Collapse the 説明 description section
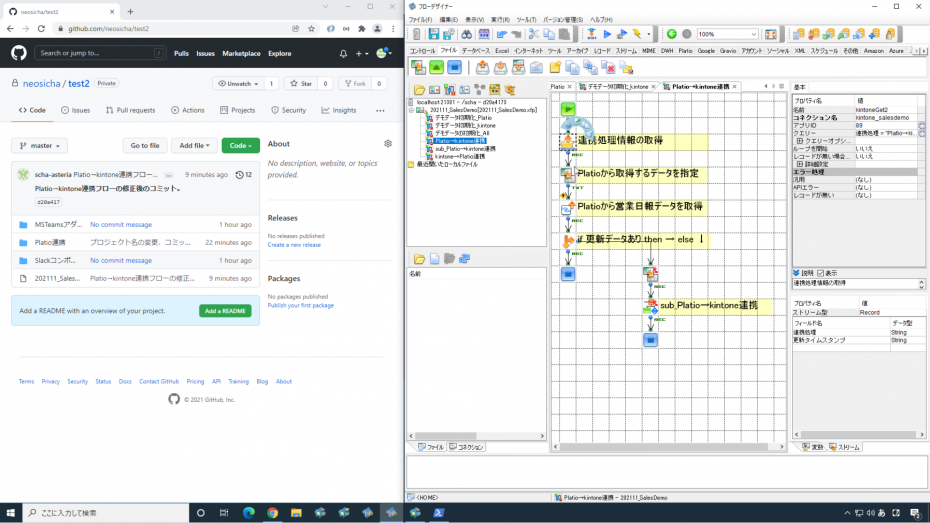 click(x=797, y=273)
